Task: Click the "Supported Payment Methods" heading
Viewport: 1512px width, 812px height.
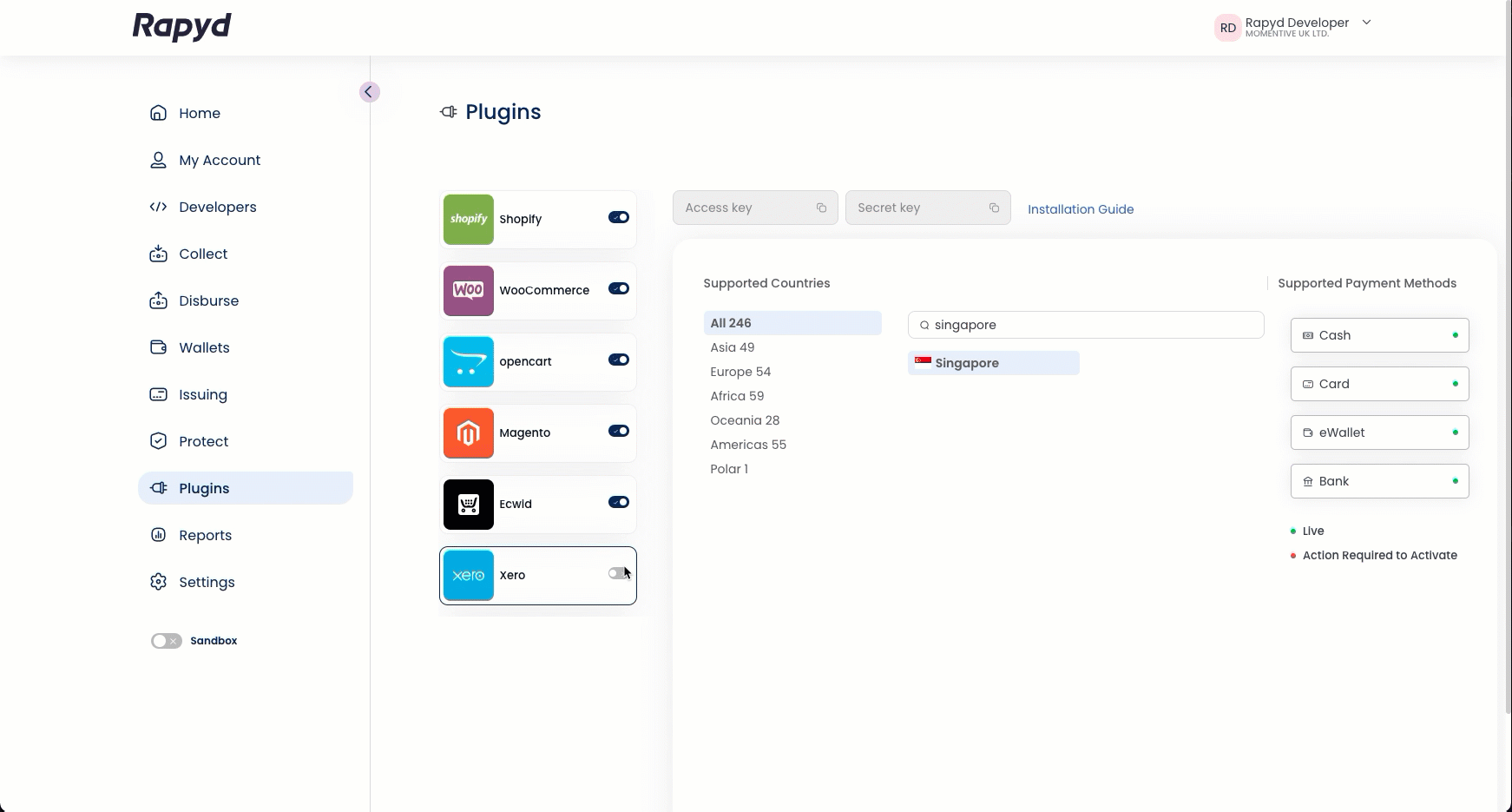Action: tap(1367, 283)
